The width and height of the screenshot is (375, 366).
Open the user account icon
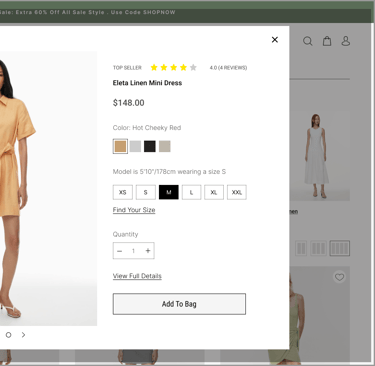click(x=346, y=41)
